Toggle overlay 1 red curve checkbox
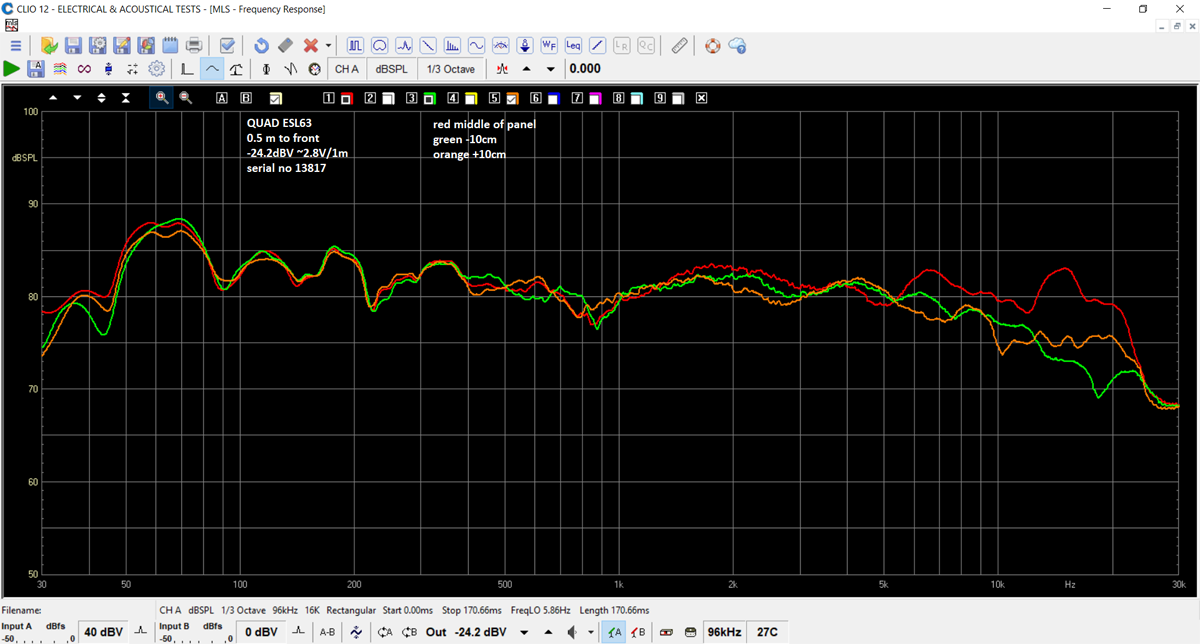The image size is (1200, 644). pos(346,98)
